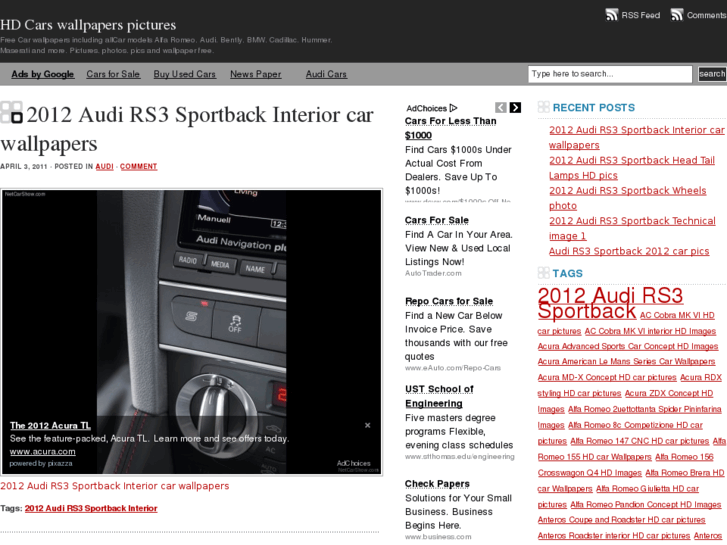The width and height of the screenshot is (727, 545).
Task: Open Cars For Sale ad heading
Action: coord(437,220)
